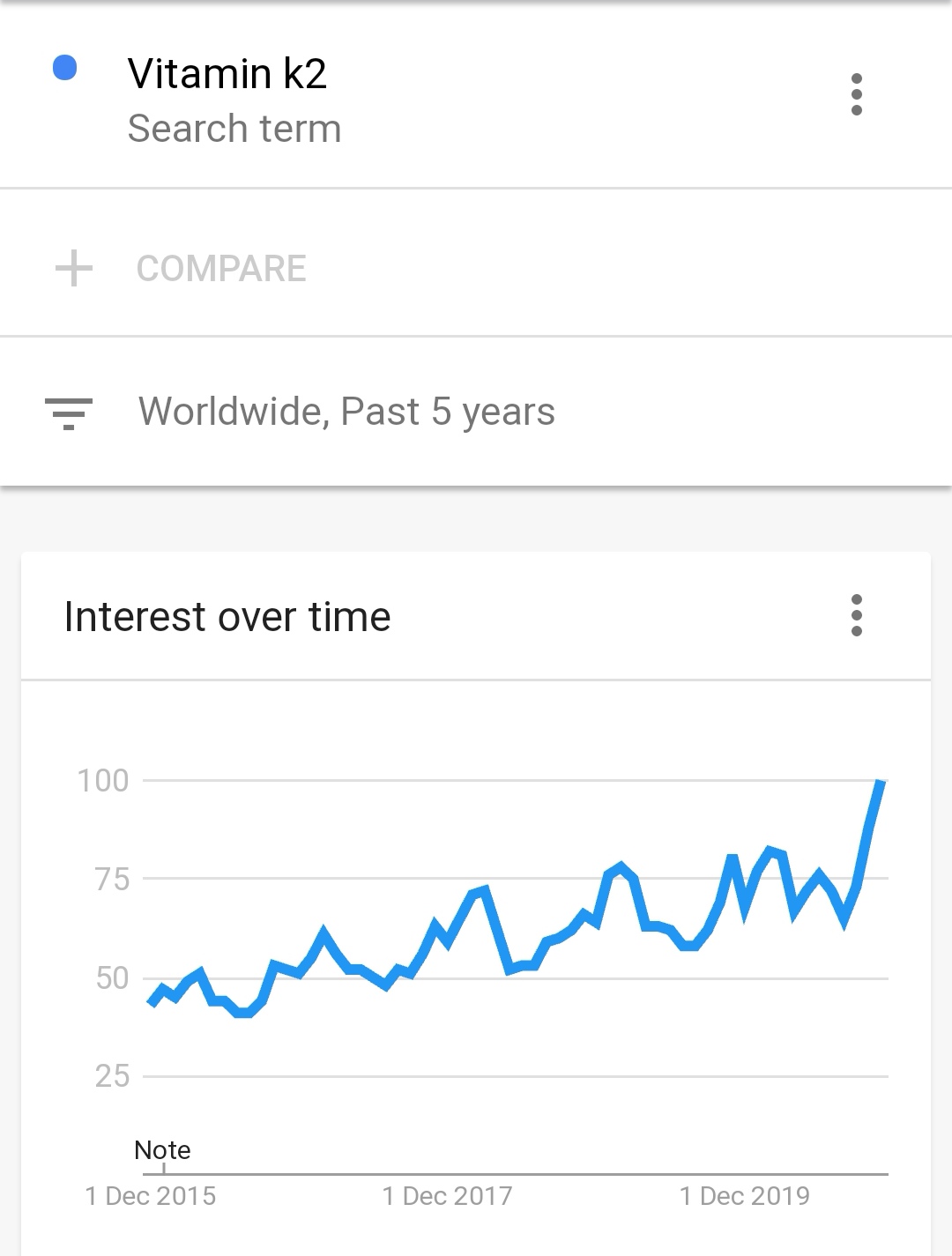This screenshot has width=952, height=1256.
Task: Click the start of the blue trend line
Action: click(x=152, y=1002)
